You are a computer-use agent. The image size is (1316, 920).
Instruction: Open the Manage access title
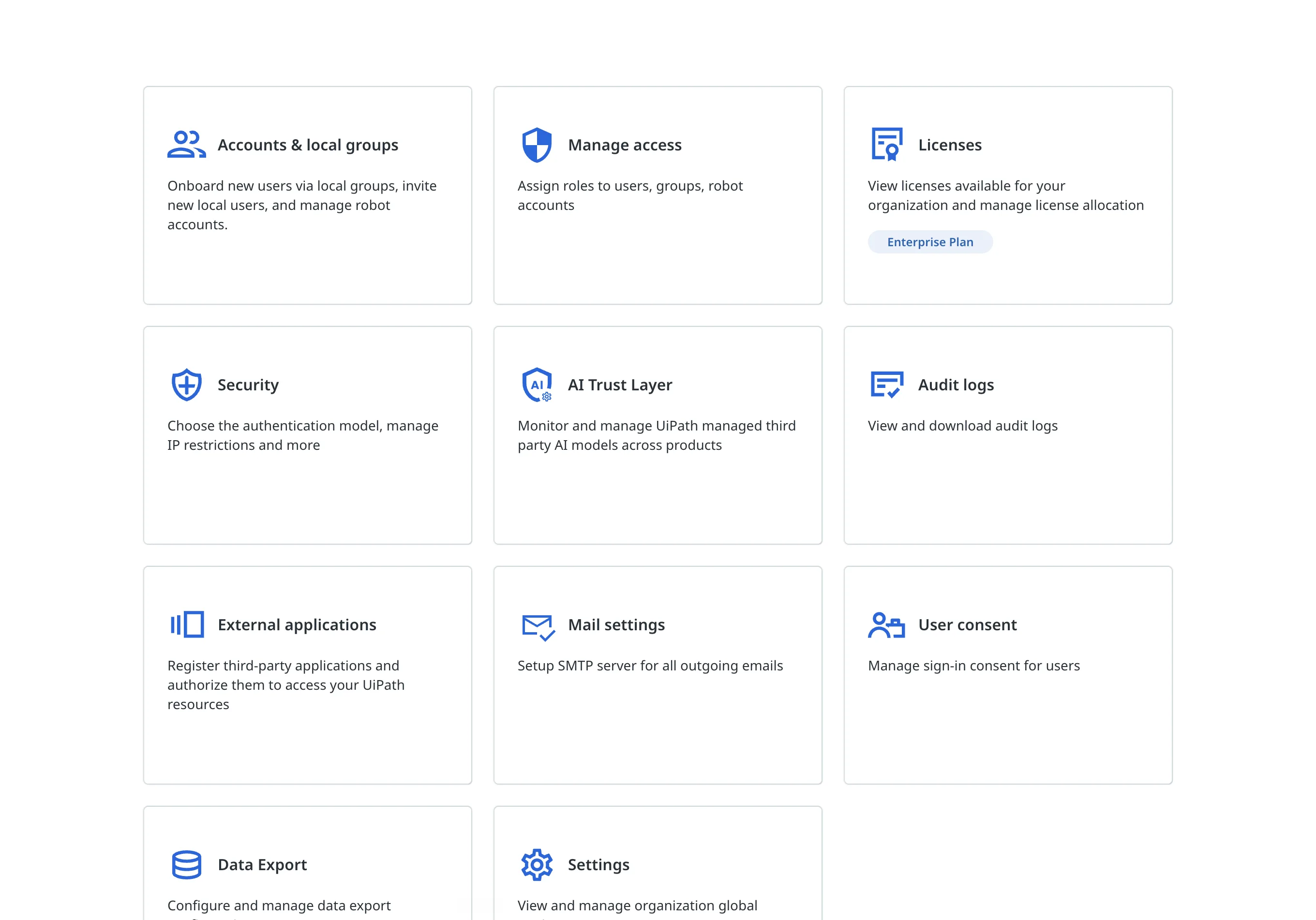[x=625, y=145]
